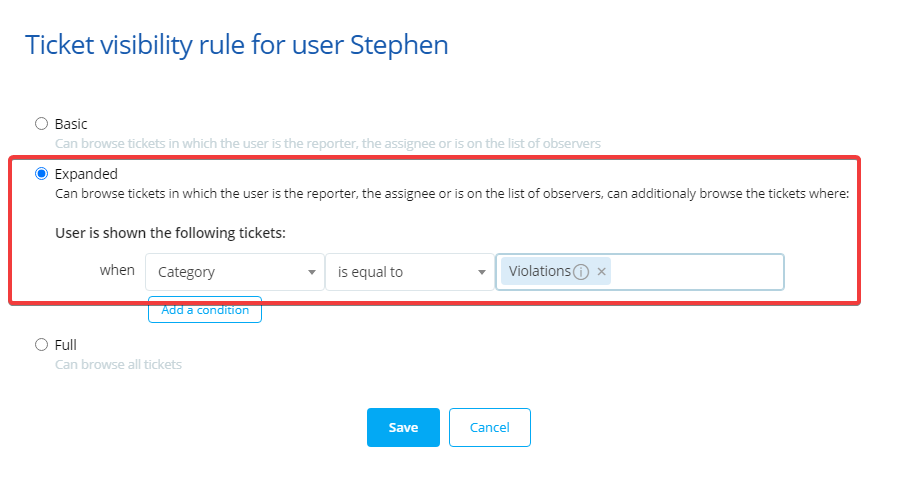Remove the Violations tag with its x
The width and height of the screenshot is (898, 482).
[x=601, y=272]
